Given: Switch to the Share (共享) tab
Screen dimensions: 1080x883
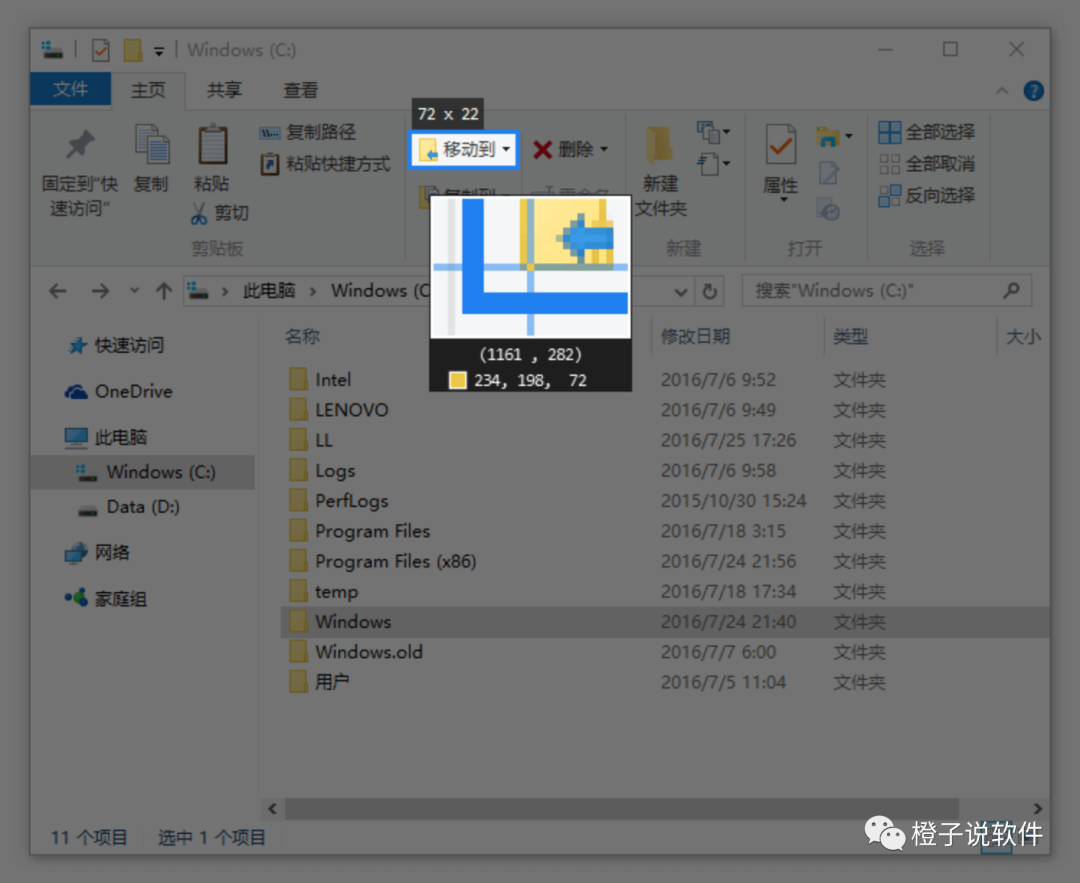Looking at the screenshot, I should pos(225,90).
